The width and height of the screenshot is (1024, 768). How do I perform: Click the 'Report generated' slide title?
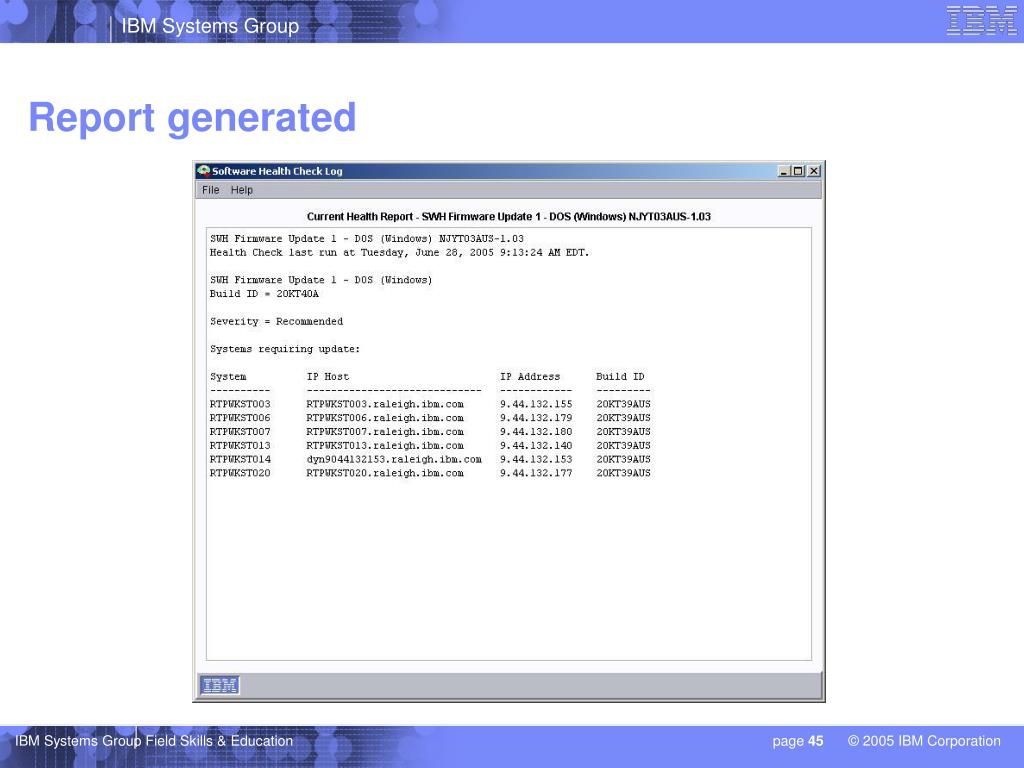click(x=193, y=118)
